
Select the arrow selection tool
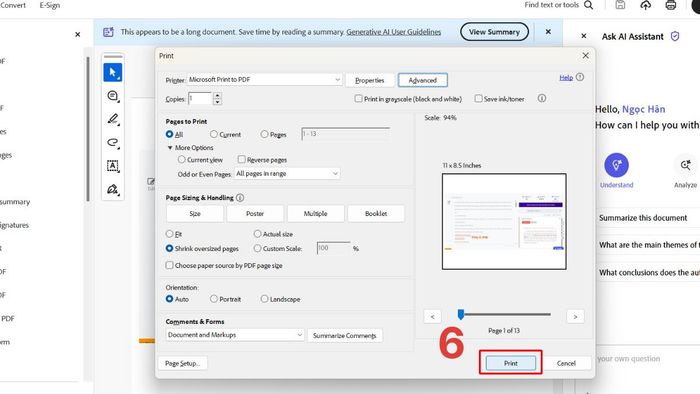click(x=112, y=72)
